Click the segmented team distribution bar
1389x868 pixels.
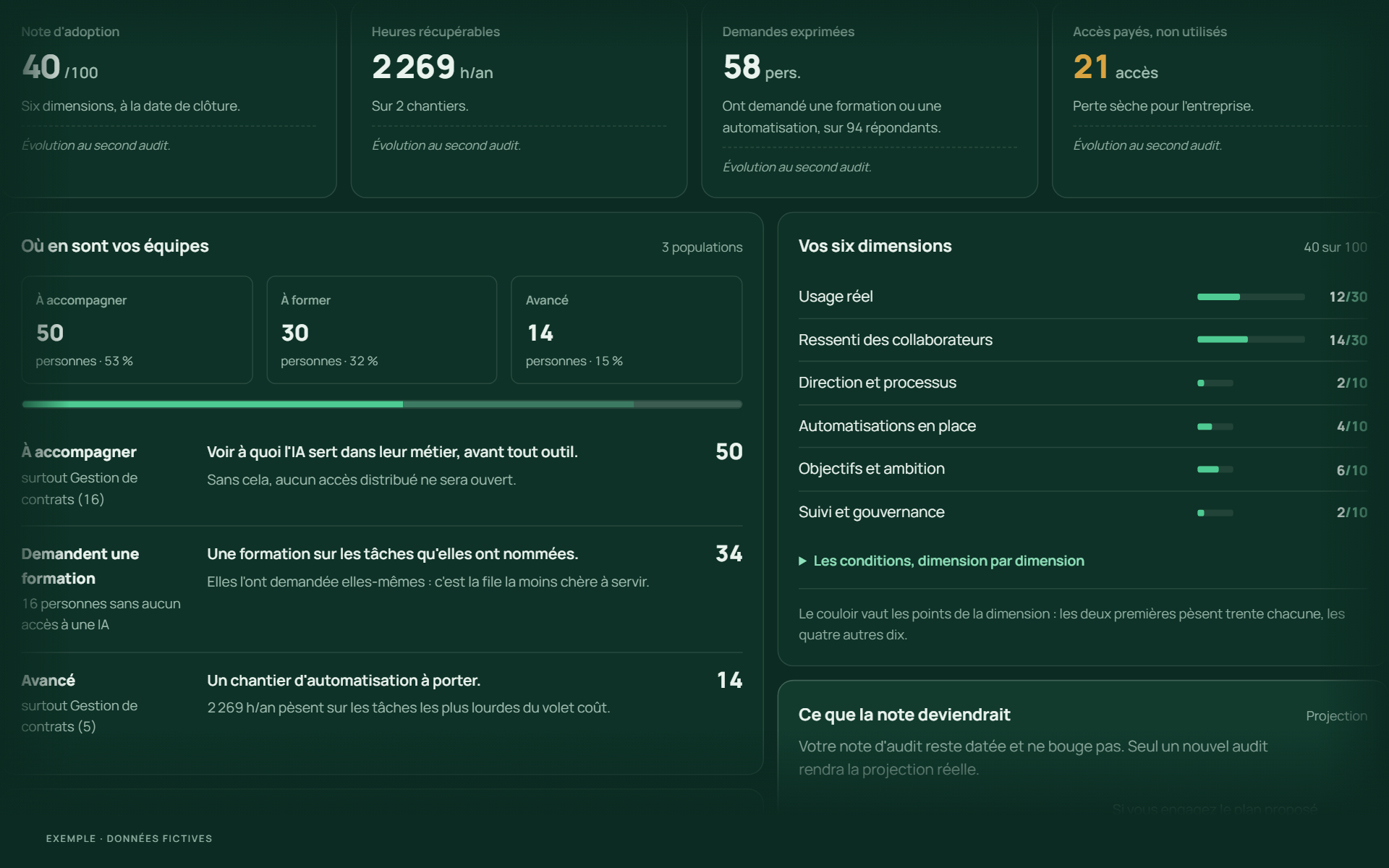tap(382, 404)
